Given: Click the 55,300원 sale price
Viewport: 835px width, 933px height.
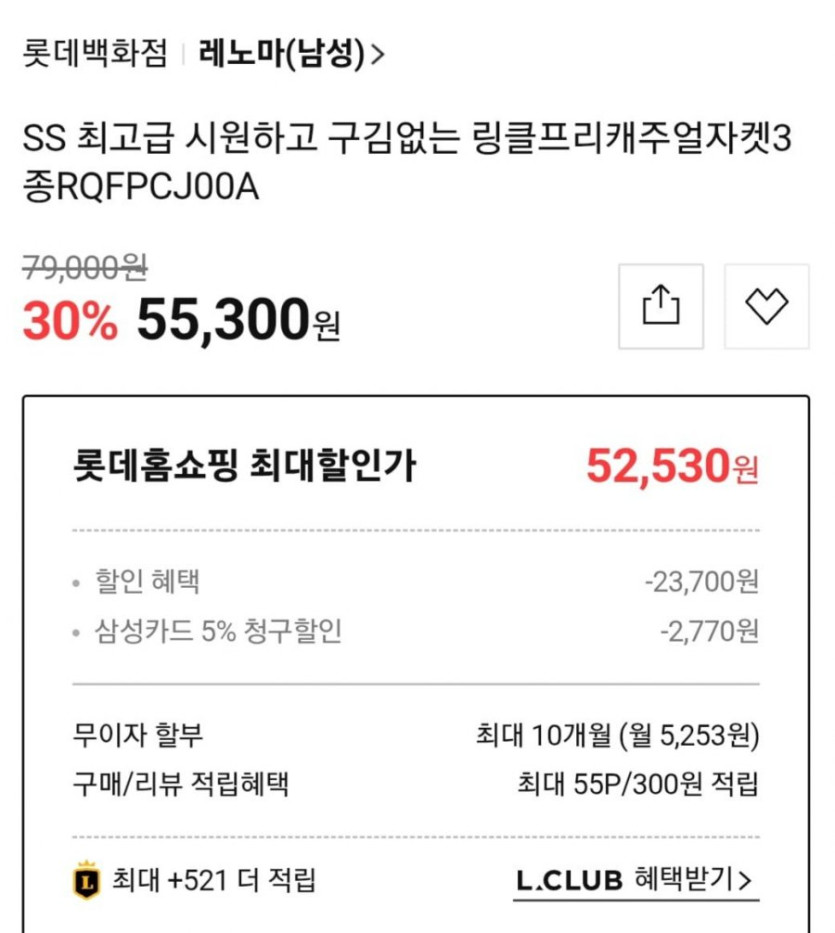Looking at the screenshot, I should [x=238, y=321].
